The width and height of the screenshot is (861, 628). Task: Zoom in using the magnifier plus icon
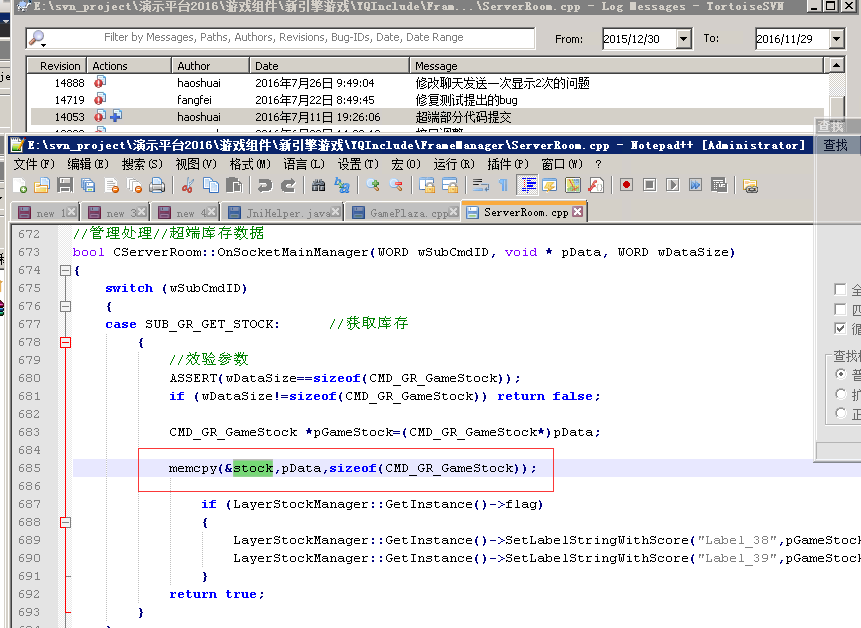[x=373, y=186]
